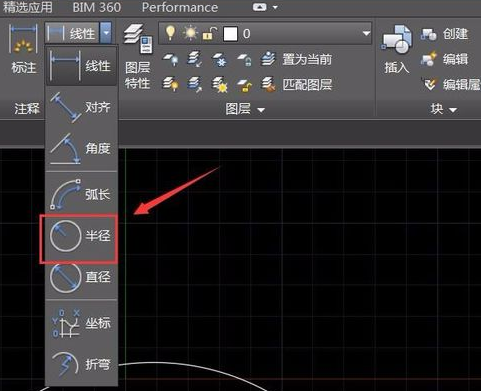Toggle the layer padlock lock icon

pyautogui.click(x=210, y=34)
